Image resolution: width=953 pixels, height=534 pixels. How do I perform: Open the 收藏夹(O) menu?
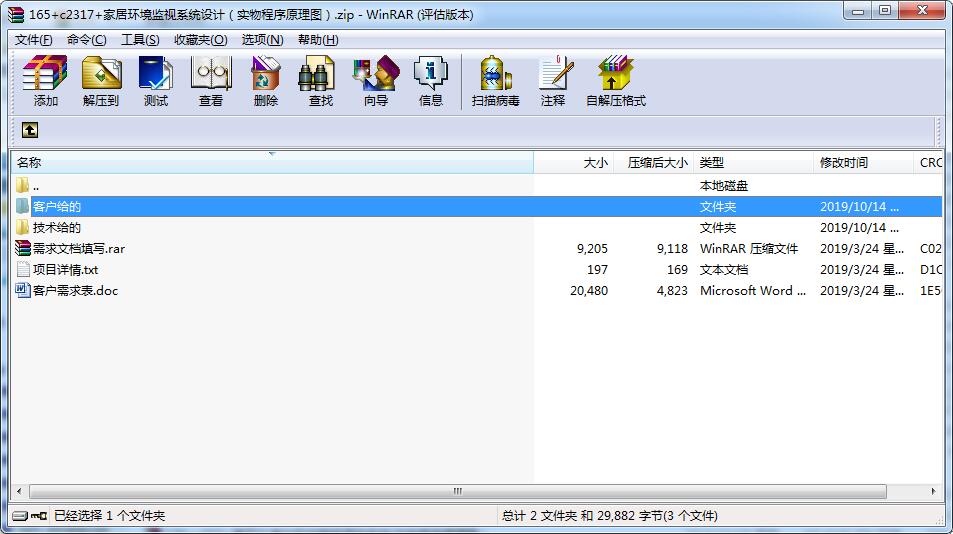tap(201, 40)
